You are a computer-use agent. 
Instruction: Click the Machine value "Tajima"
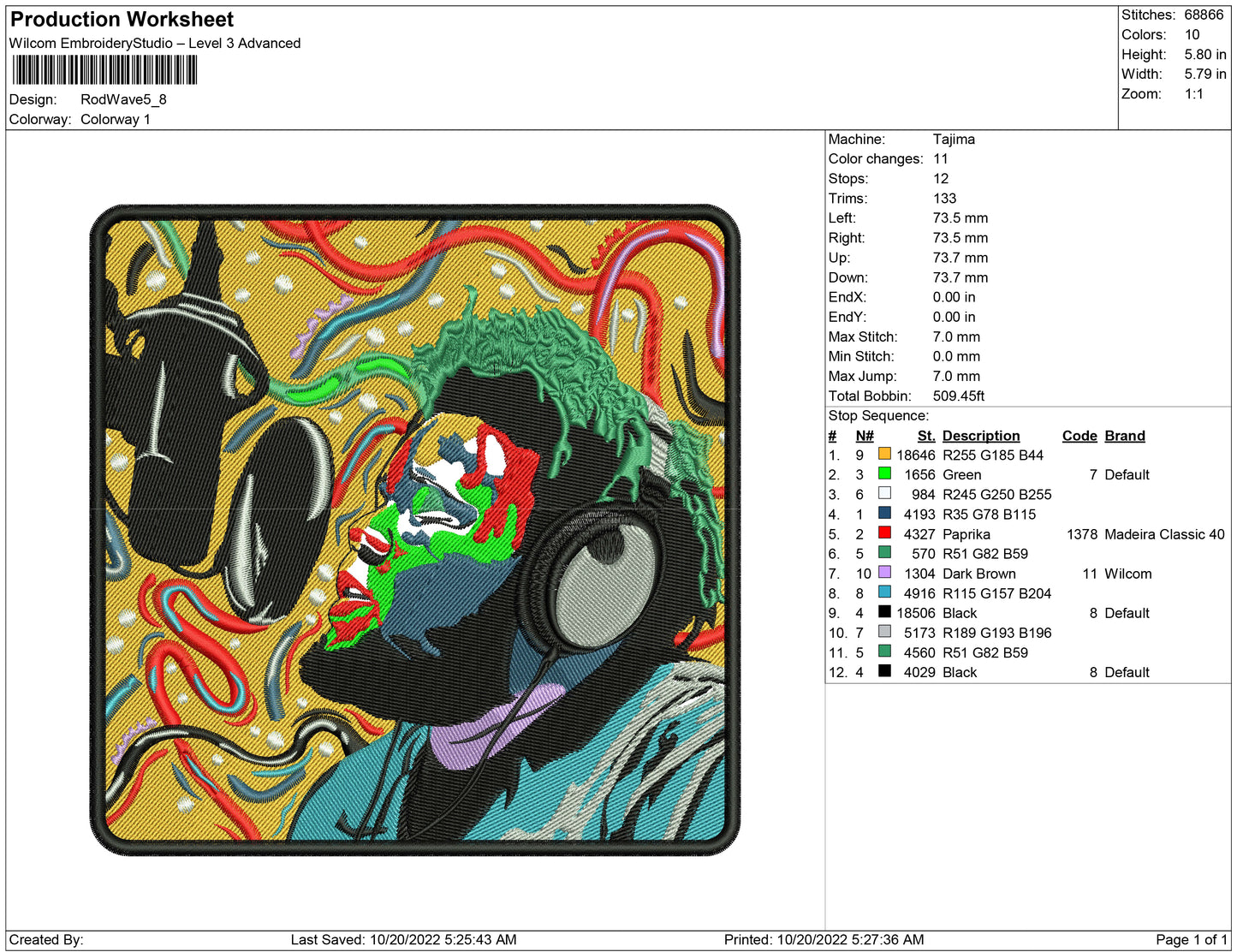click(954, 140)
